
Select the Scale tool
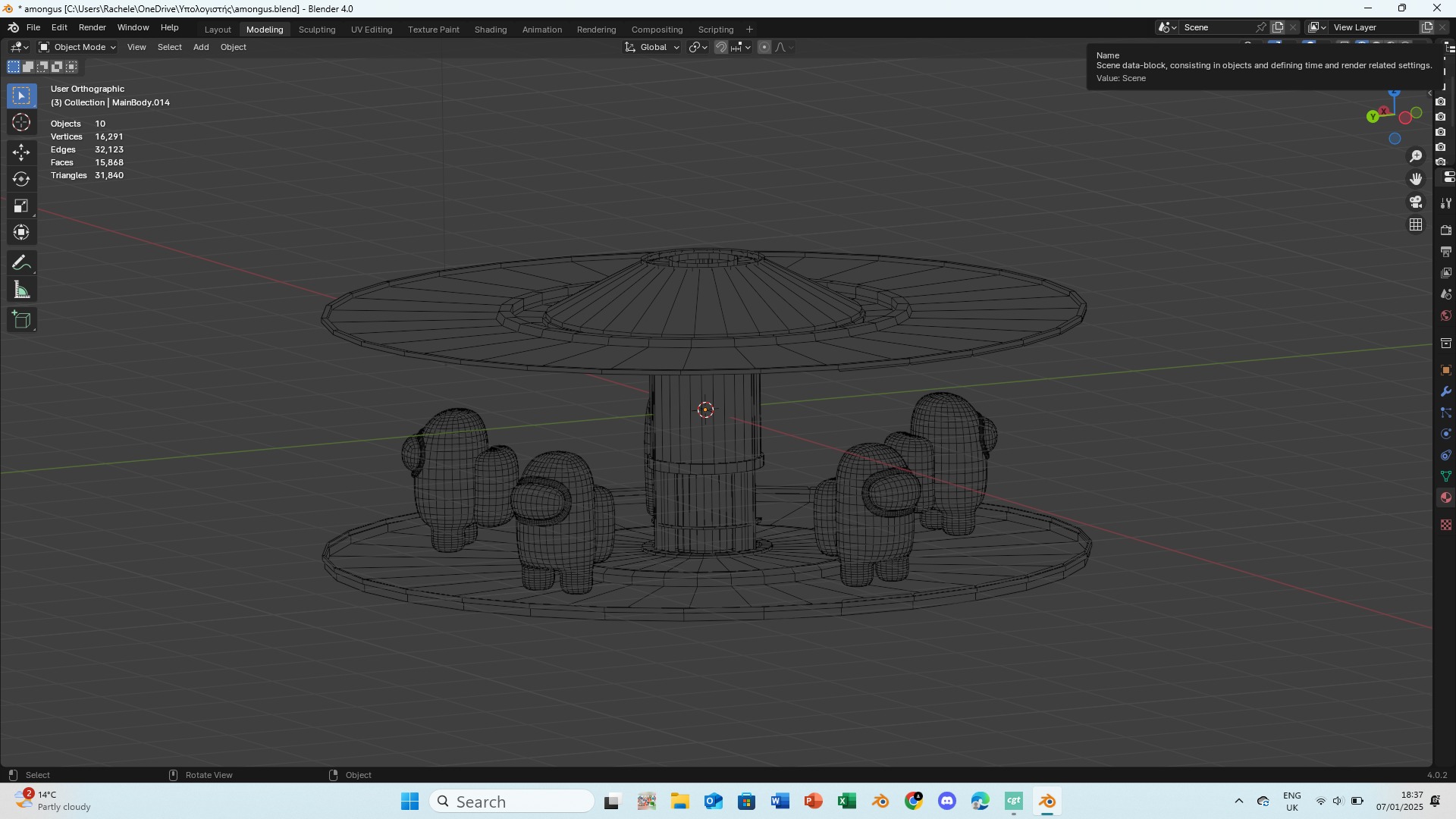point(21,206)
